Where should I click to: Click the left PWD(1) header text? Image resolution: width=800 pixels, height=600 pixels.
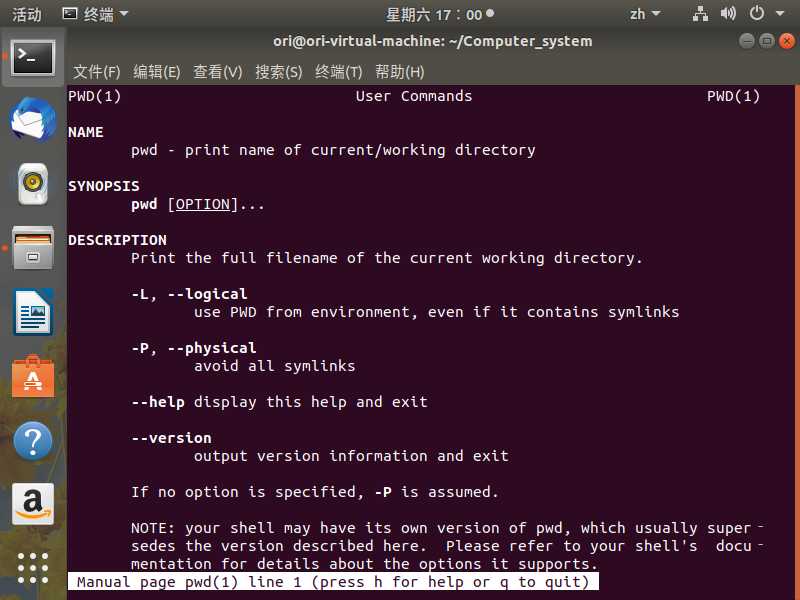click(95, 96)
